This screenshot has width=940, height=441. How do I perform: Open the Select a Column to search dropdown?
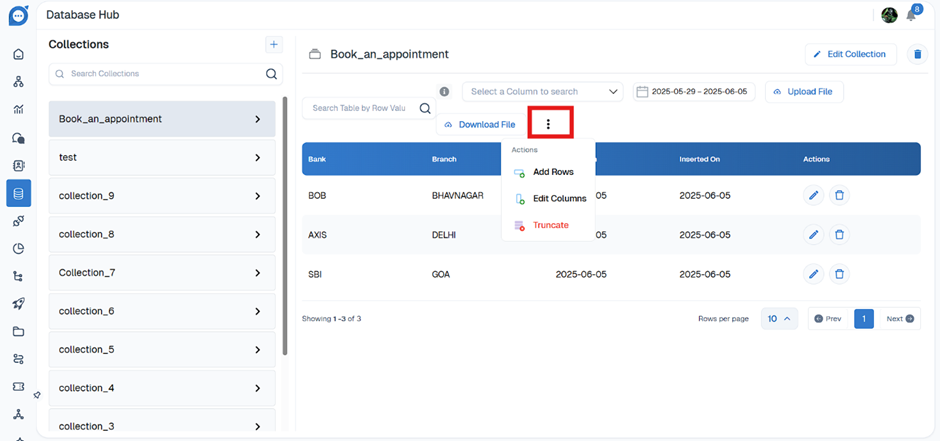click(x=541, y=92)
